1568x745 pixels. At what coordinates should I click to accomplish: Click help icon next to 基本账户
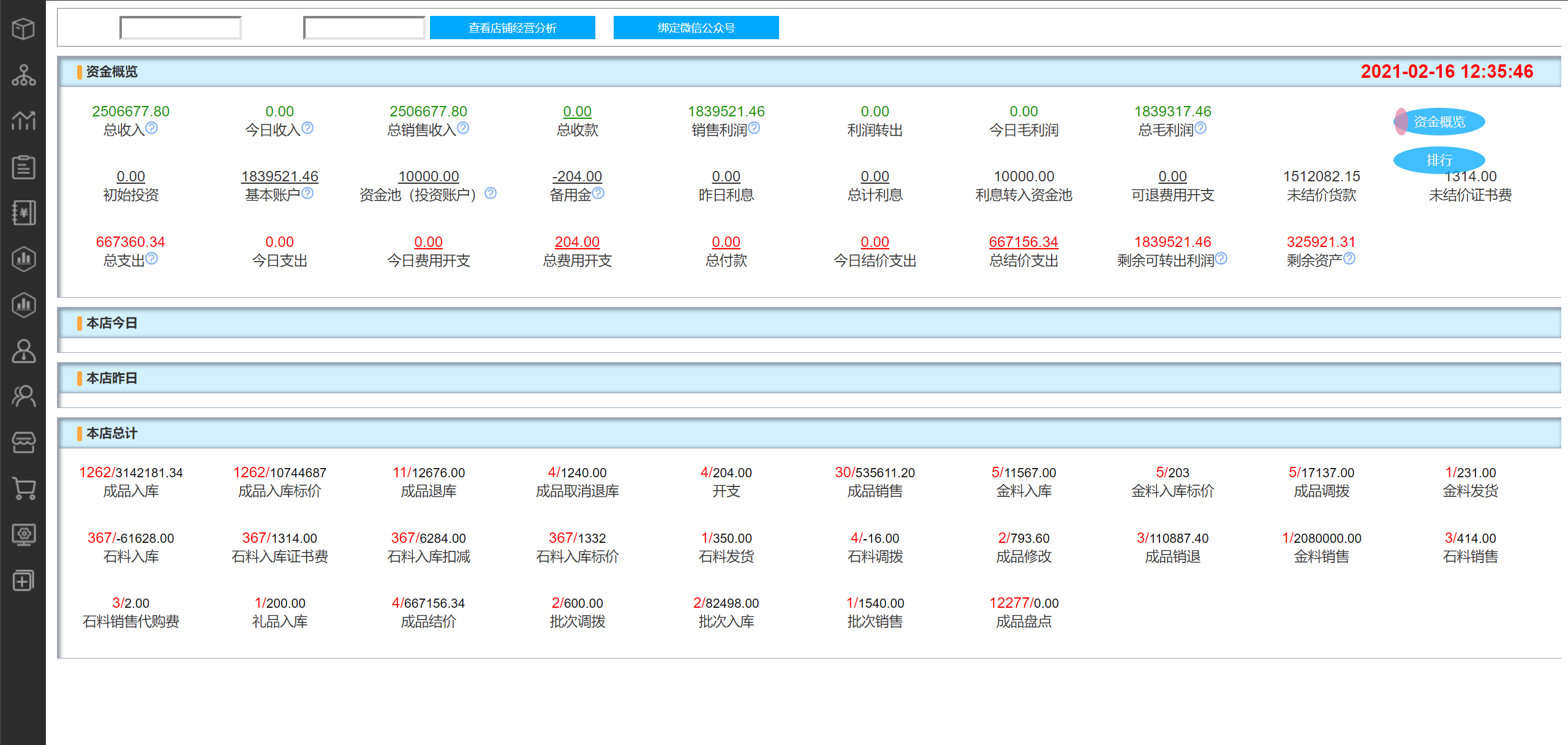pyautogui.click(x=307, y=194)
